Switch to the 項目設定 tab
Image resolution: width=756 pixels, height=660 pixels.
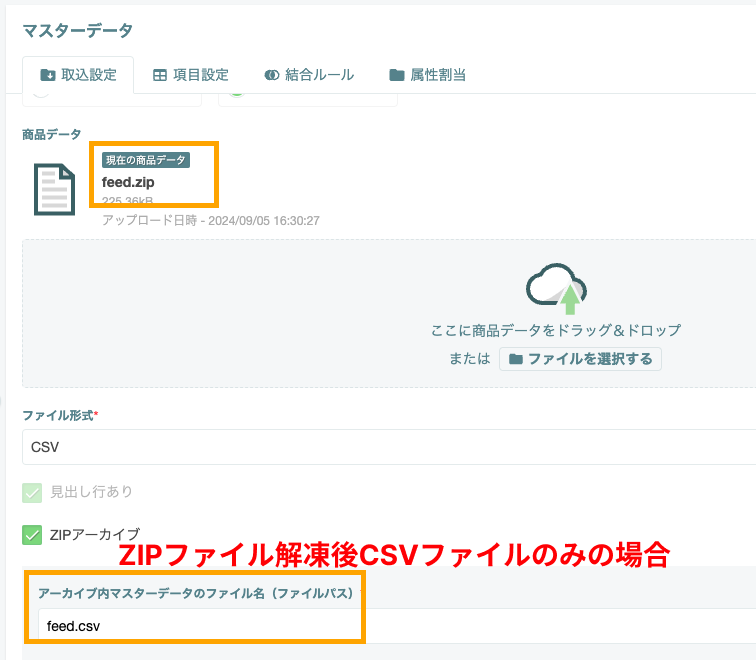click(190, 75)
